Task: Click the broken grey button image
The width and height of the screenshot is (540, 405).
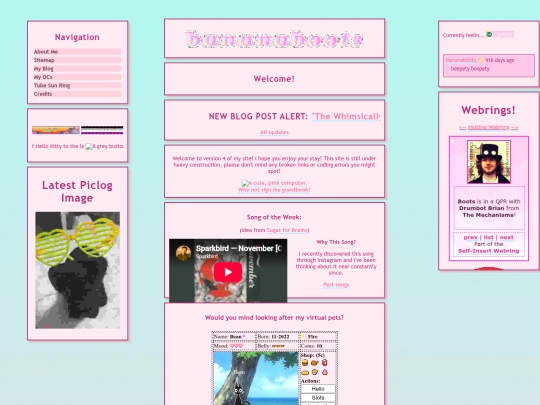Action: click(x=104, y=146)
